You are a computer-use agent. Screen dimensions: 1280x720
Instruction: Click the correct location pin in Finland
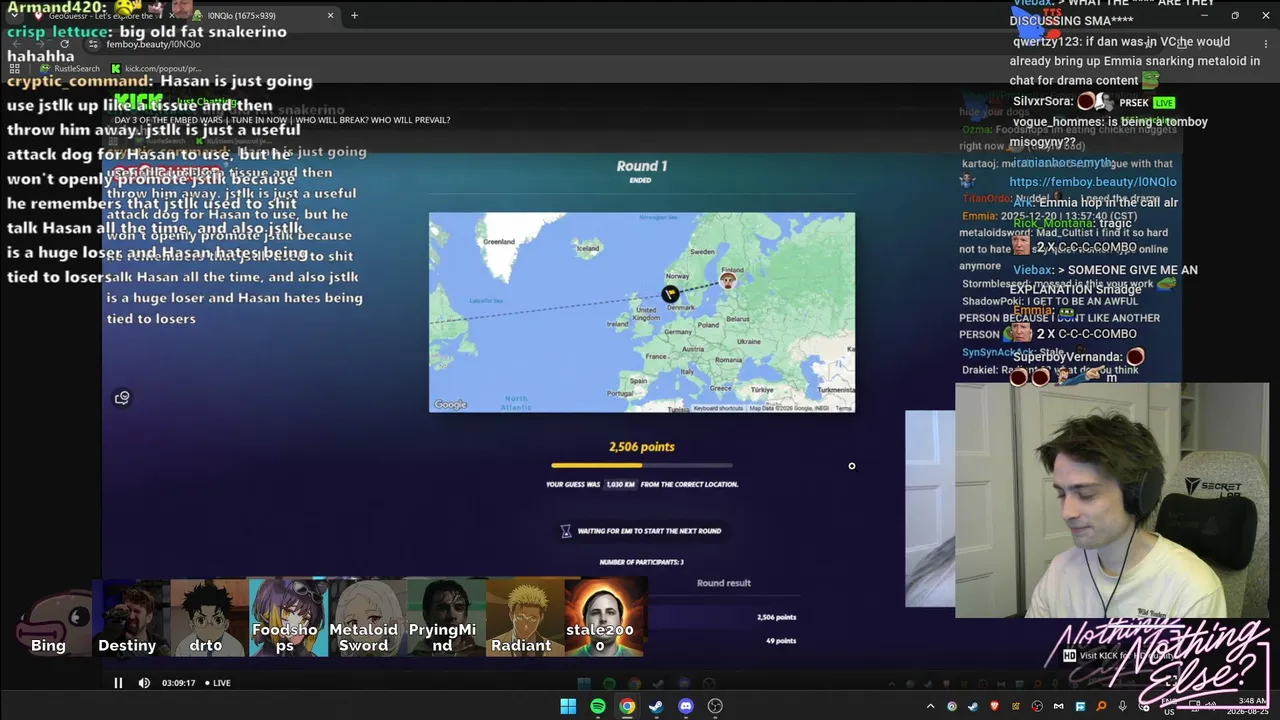[x=728, y=281]
